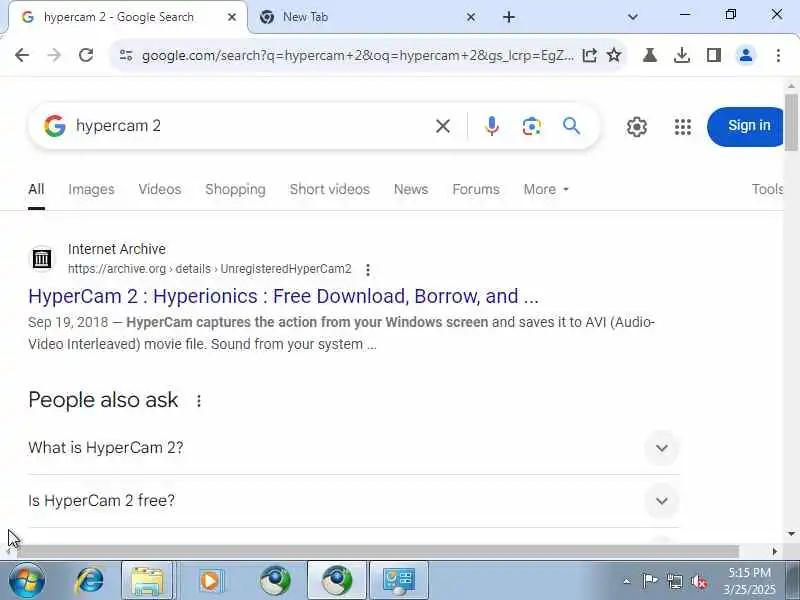Open the Windows Start menu
800x600 pixels.
(x=27, y=581)
